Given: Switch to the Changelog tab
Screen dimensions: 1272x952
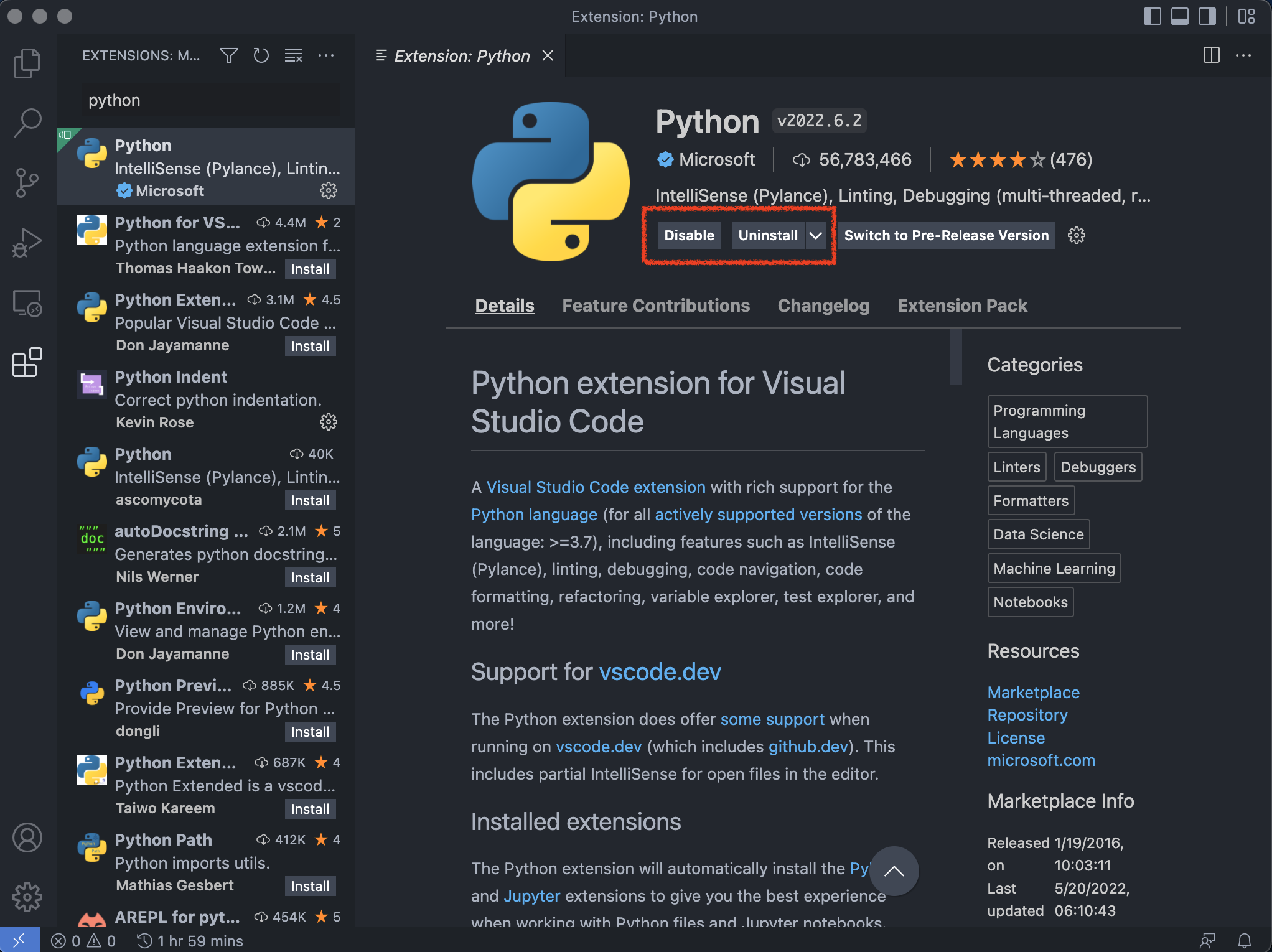Looking at the screenshot, I should tap(823, 306).
